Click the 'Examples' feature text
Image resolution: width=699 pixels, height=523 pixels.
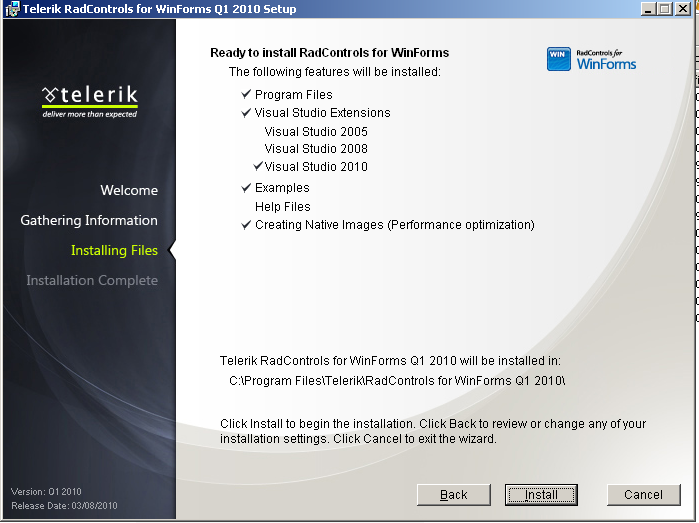click(282, 188)
